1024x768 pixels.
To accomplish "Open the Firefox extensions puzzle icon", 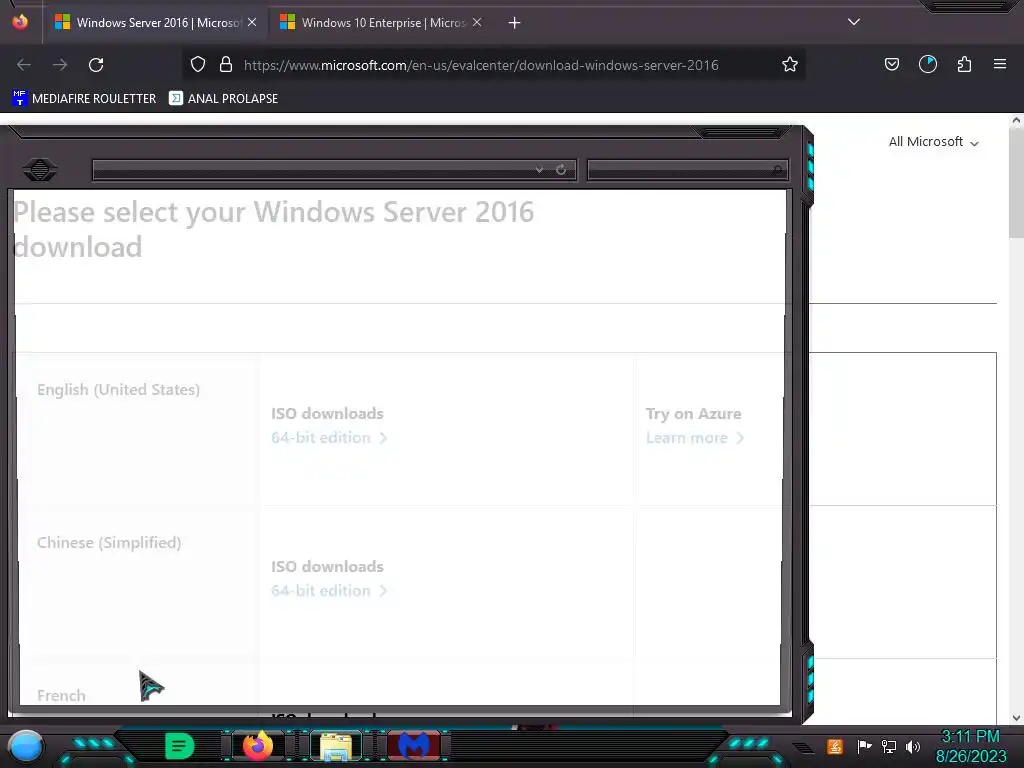I will pos(964,64).
